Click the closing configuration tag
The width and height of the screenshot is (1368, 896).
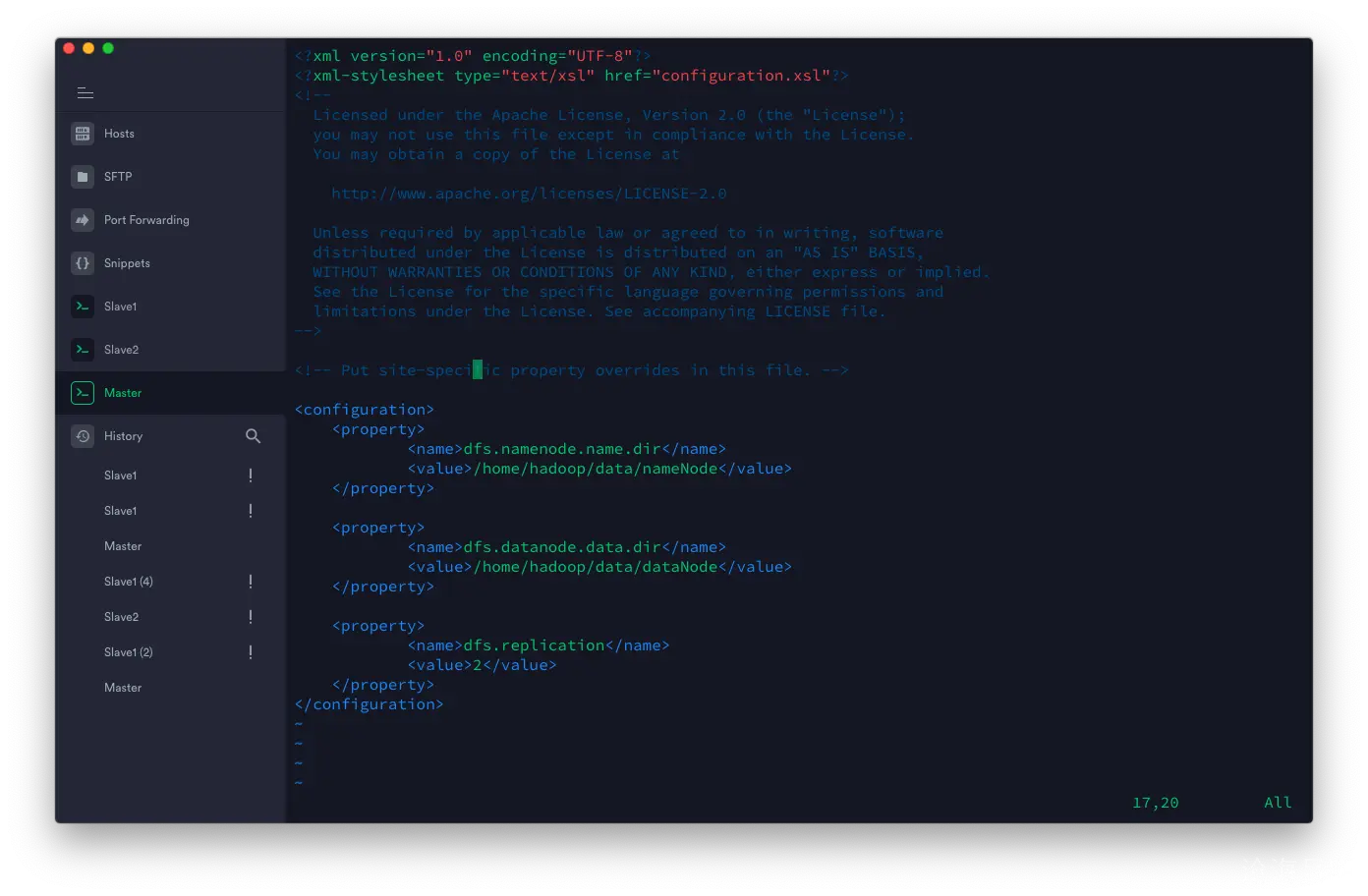point(369,704)
